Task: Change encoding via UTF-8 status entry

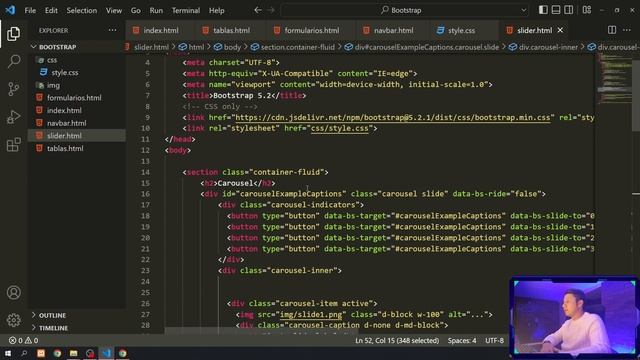Action: [x=494, y=340]
